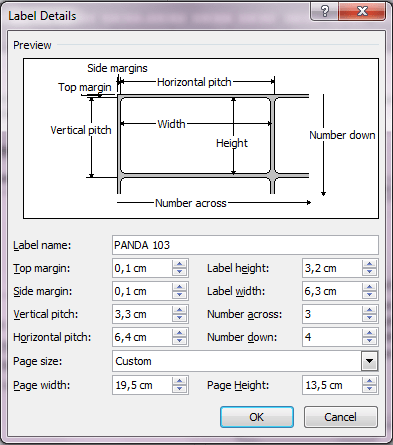The height and width of the screenshot is (445, 393).
Task: Click the "Top margin:" field label
Action: [42, 268]
